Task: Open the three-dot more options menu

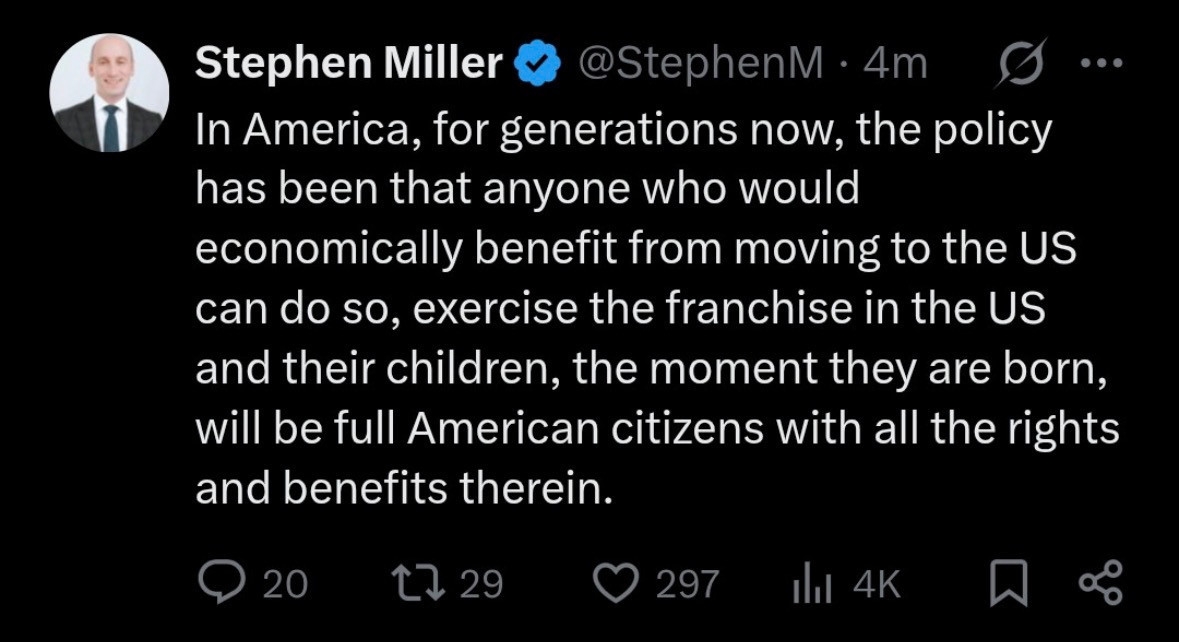Action: pos(1102,64)
